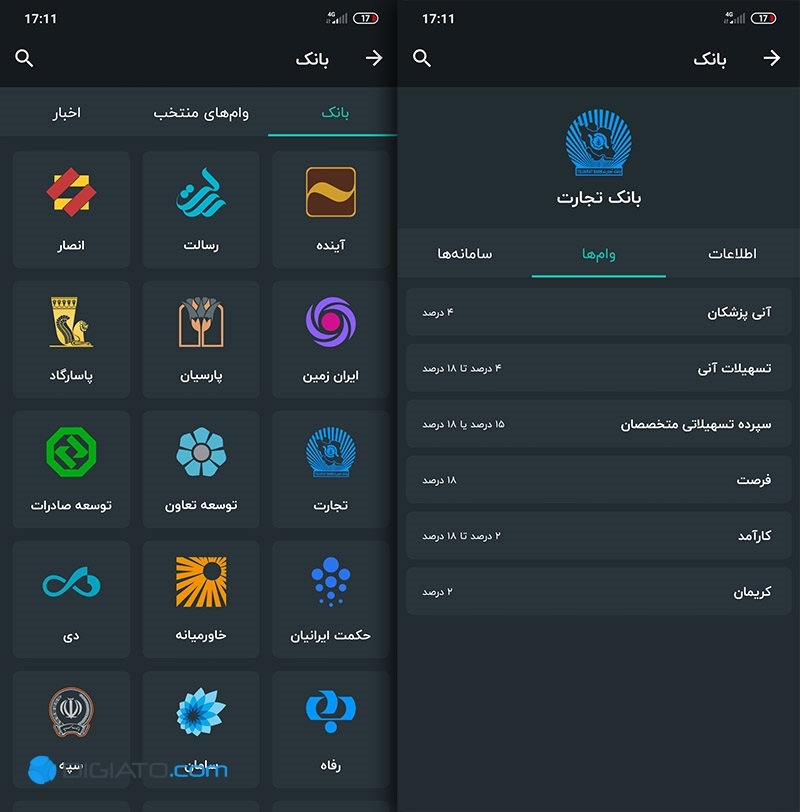Open the آنی پزشکان loan item

(x=599, y=312)
